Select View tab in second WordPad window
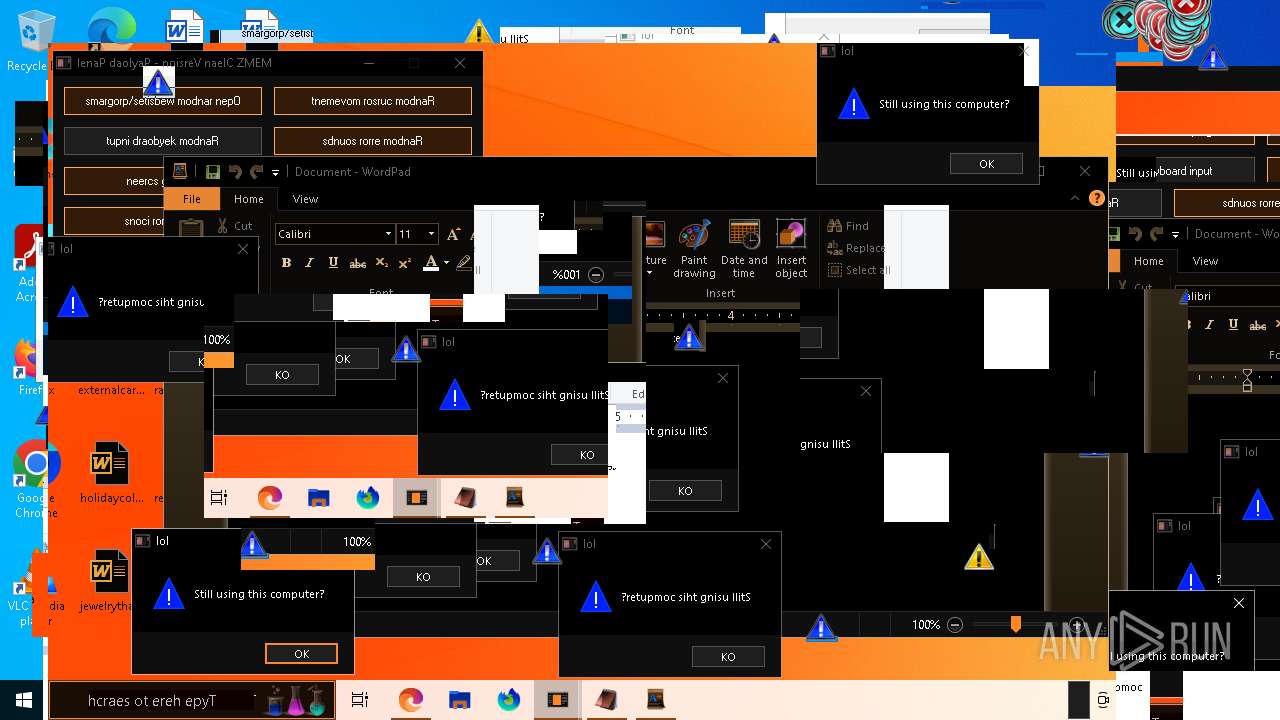The image size is (1280, 720). tap(1205, 261)
